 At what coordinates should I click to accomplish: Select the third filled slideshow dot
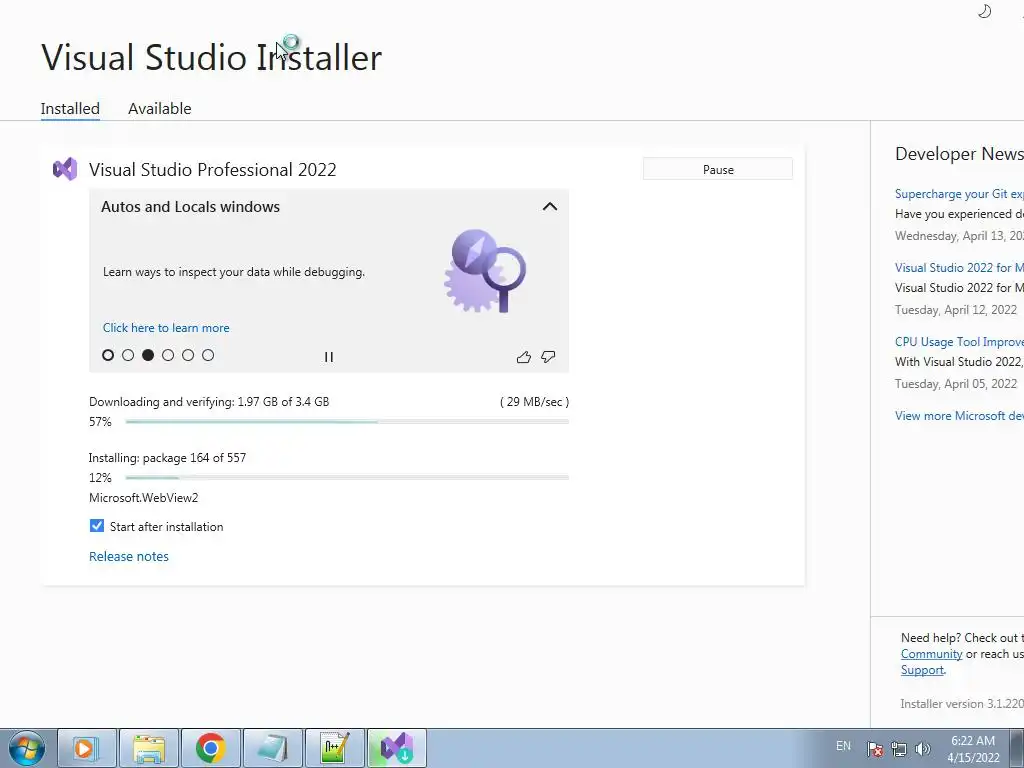click(x=148, y=355)
